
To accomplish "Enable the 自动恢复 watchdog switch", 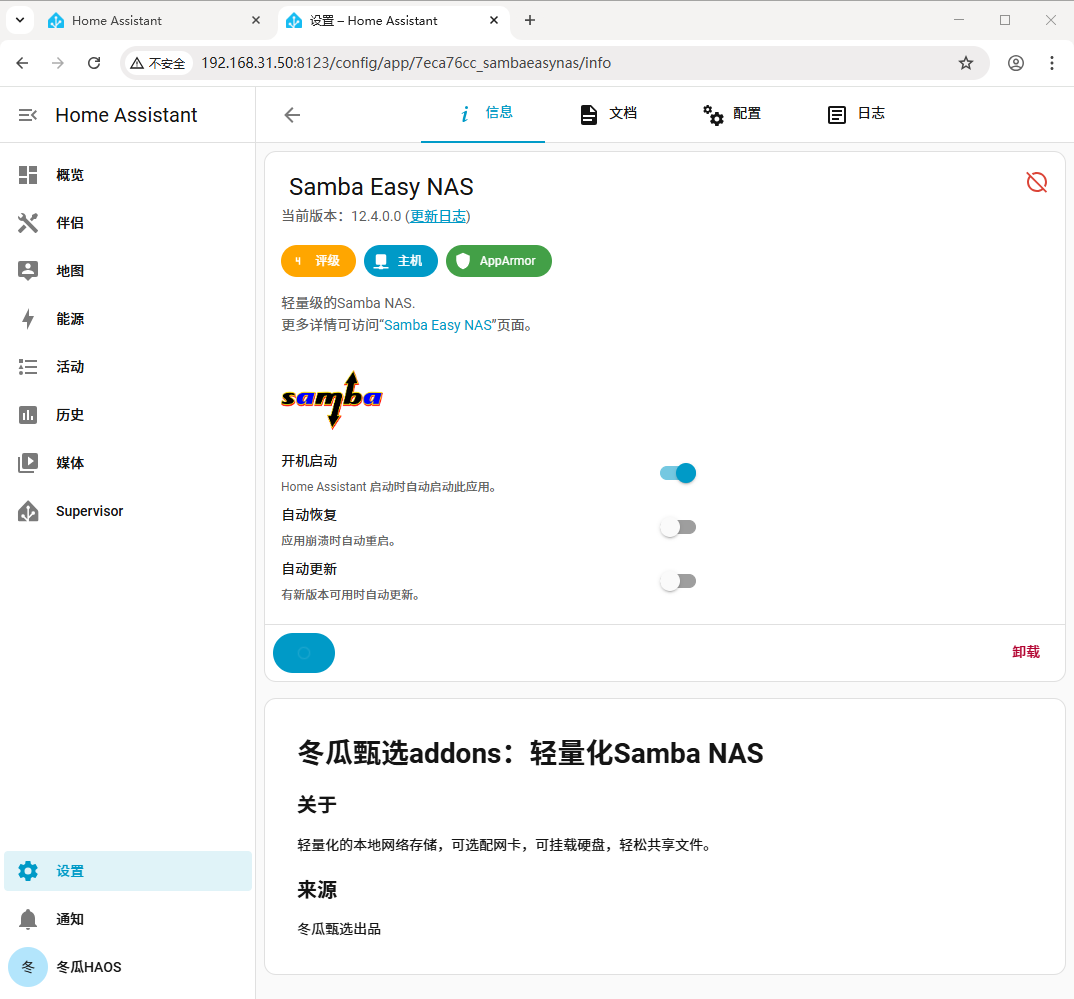I will click(x=677, y=527).
